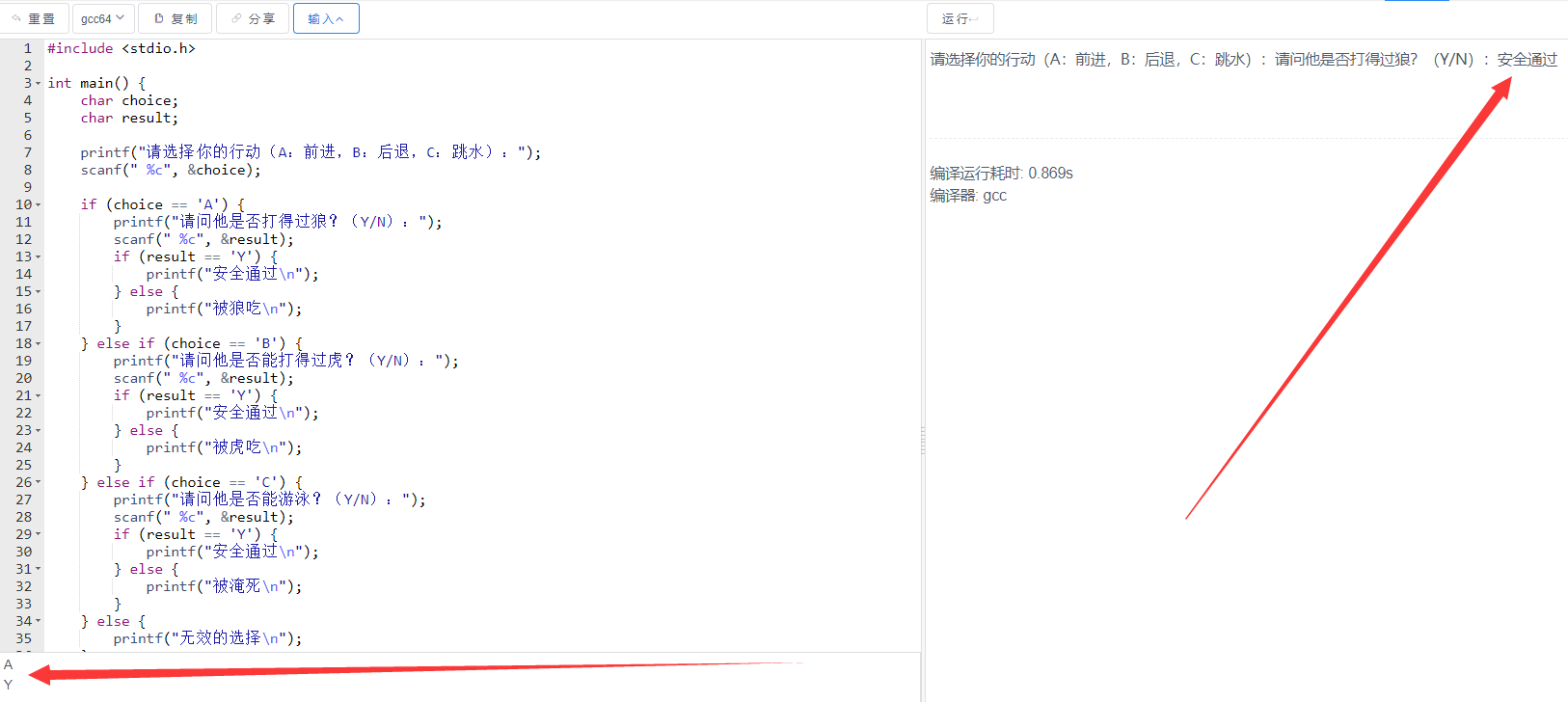Open the gcc64 compiler dropdown
Screen dimensions: 1568x702
[x=103, y=18]
